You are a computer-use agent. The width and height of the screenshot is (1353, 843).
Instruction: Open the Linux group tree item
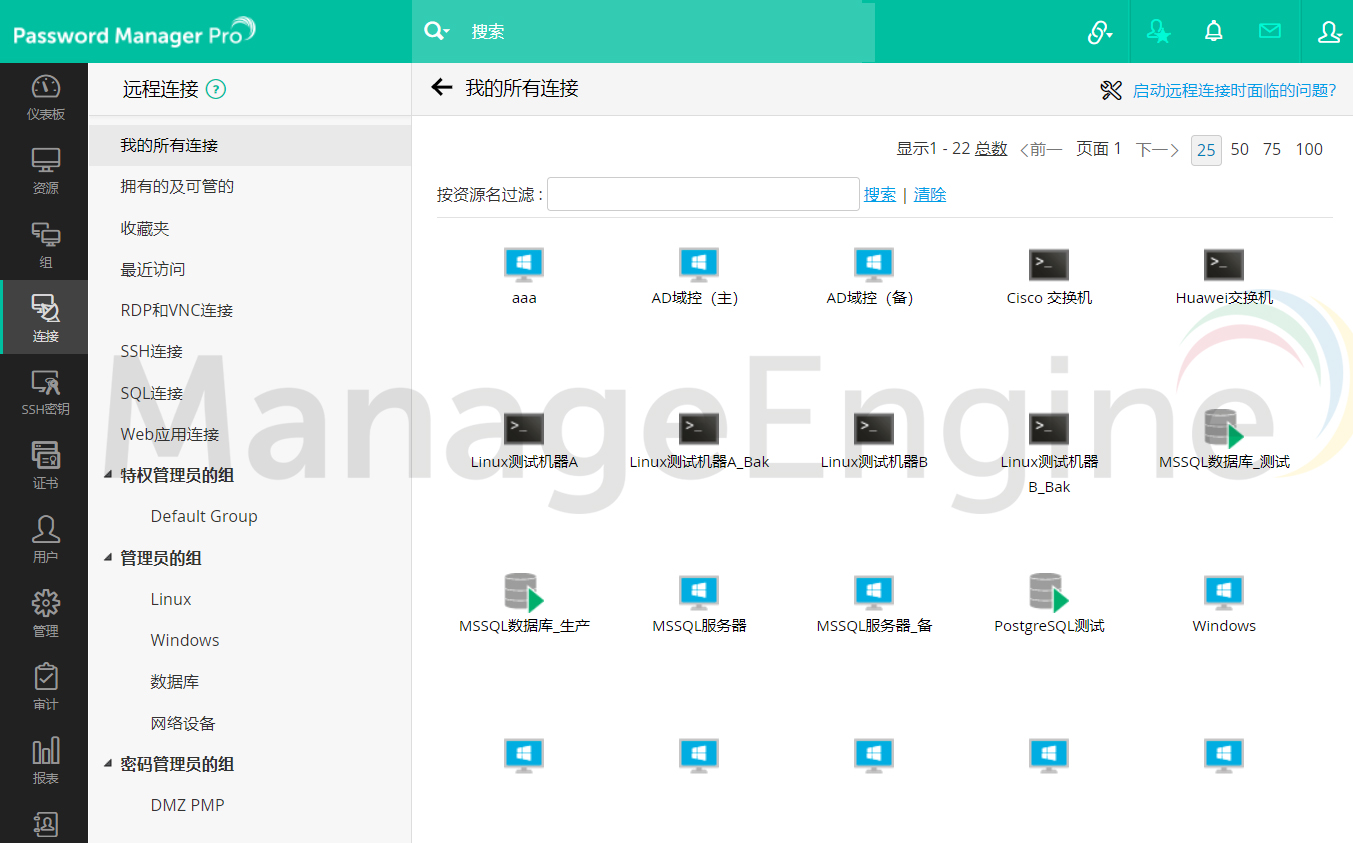(171, 599)
